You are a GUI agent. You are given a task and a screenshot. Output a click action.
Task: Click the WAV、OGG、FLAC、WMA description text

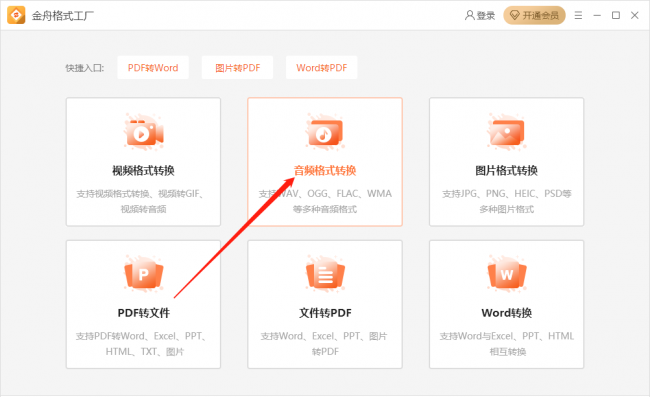[x=325, y=201]
